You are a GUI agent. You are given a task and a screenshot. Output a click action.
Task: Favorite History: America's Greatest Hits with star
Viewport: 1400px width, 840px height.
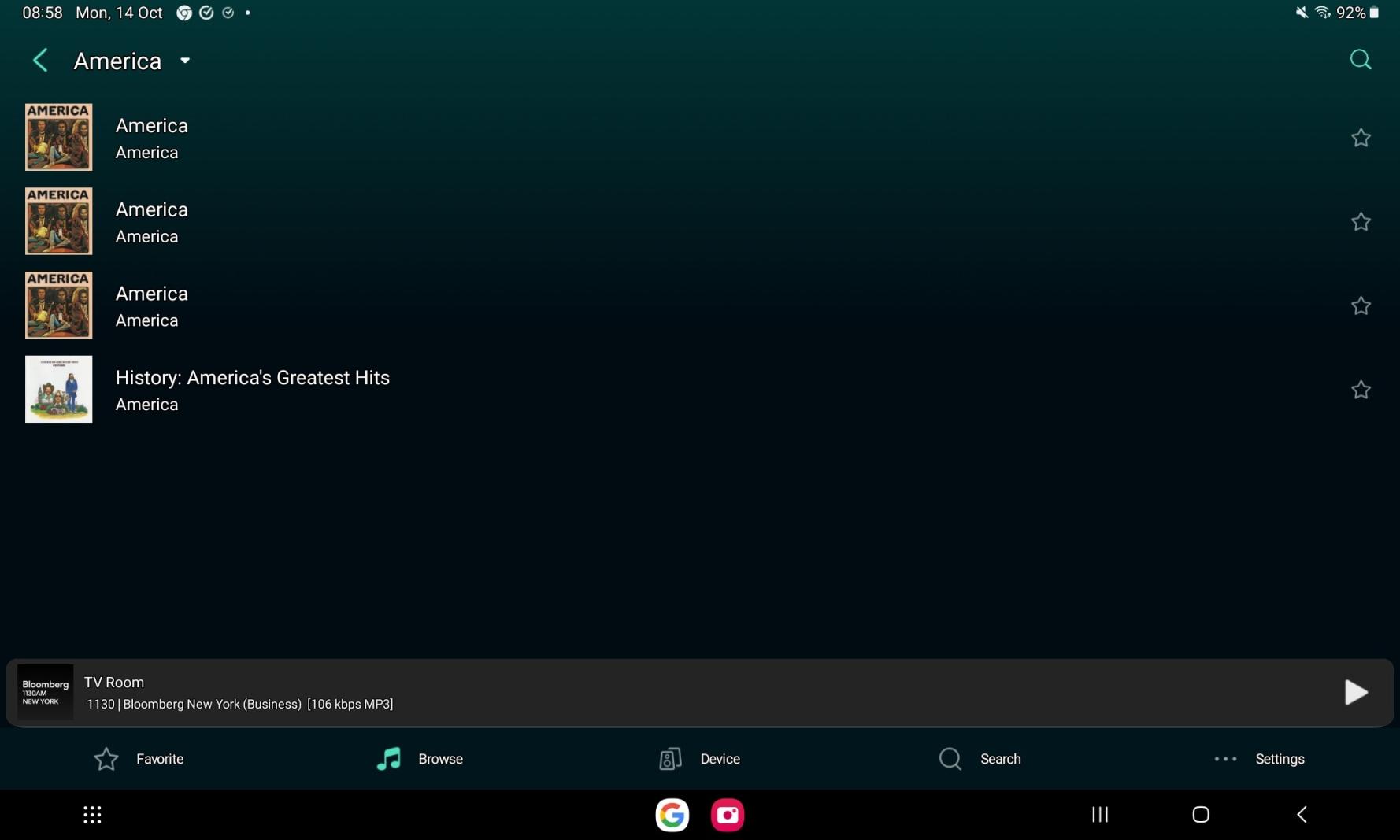pos(1360,390)
